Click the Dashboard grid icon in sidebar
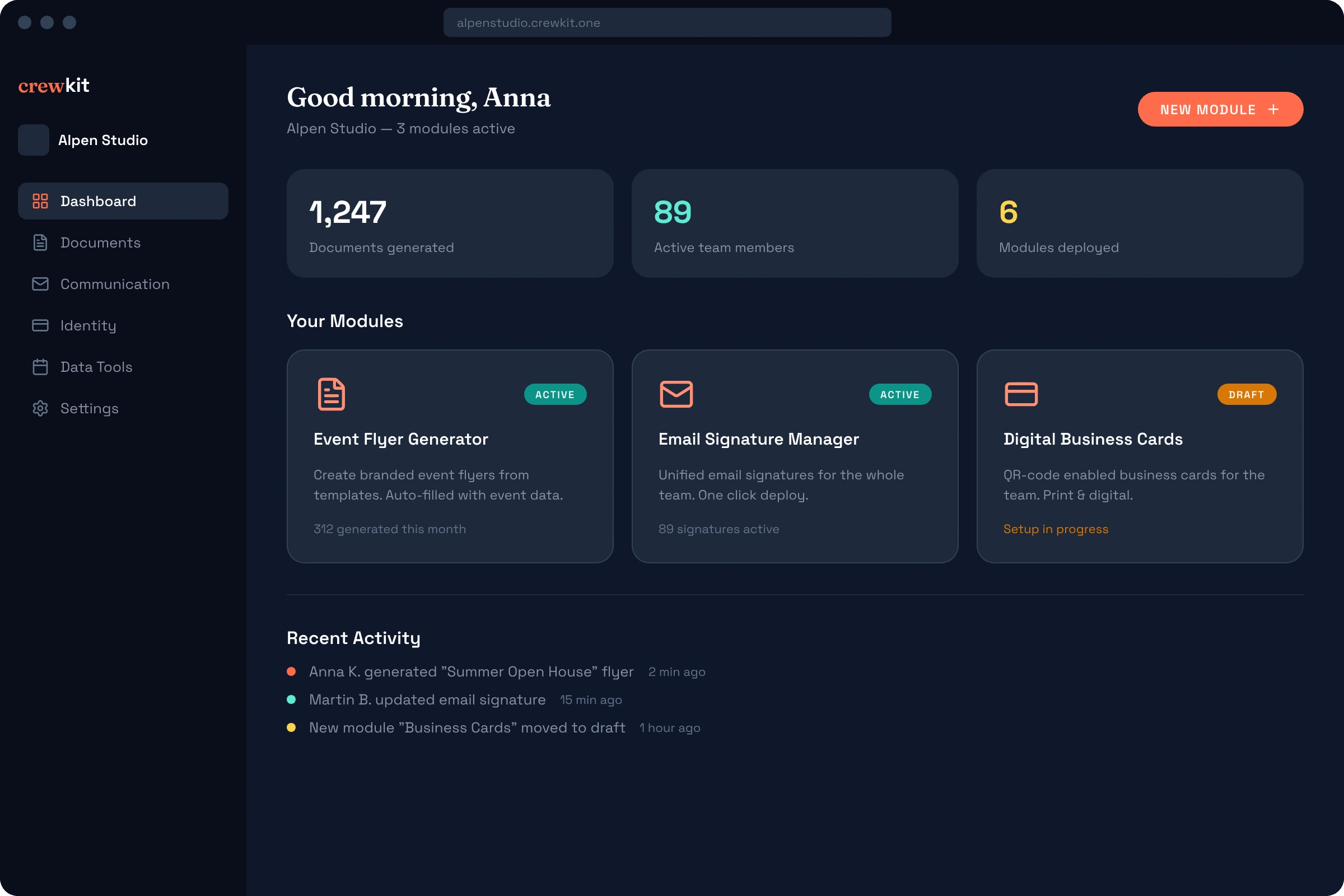Image resolution: width=1344 pixels, height=896 pixels. point(40,201)
